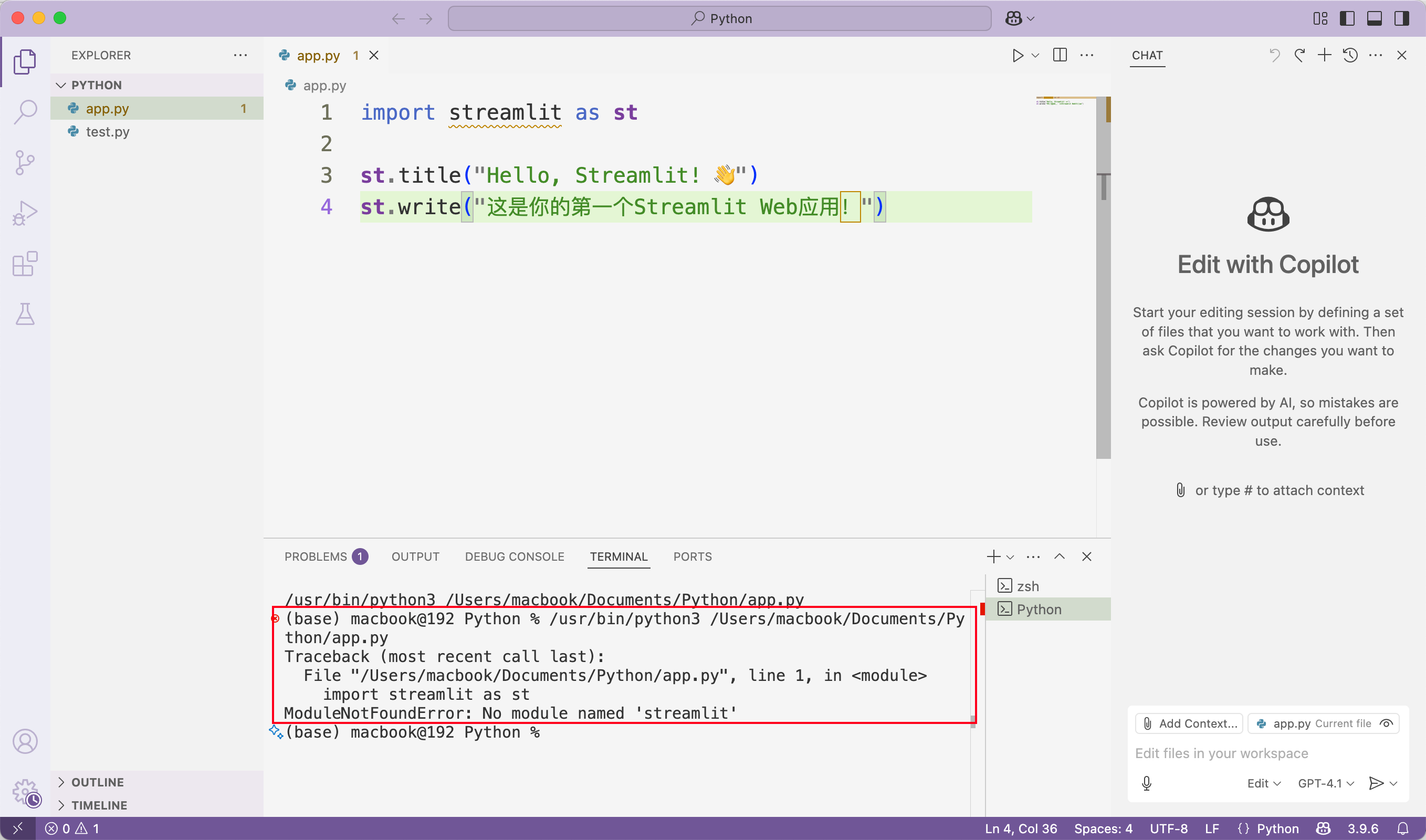Toggle the secondary sidebar visibility
The image size is (1426, 840).
(1401, 18)
